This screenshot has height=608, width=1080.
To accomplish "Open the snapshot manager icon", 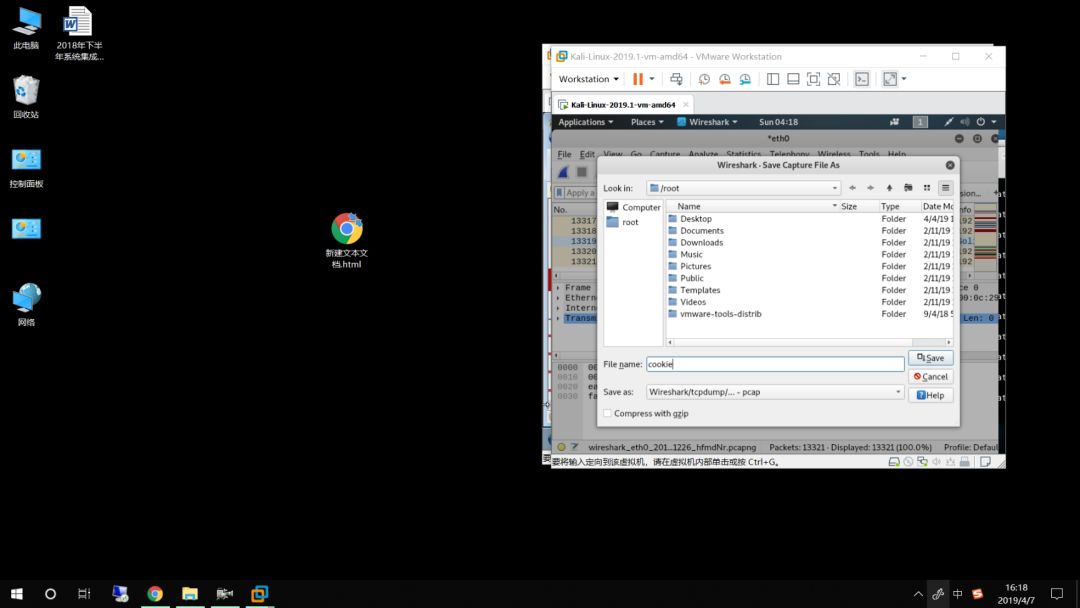I will (x=744, y=78).
